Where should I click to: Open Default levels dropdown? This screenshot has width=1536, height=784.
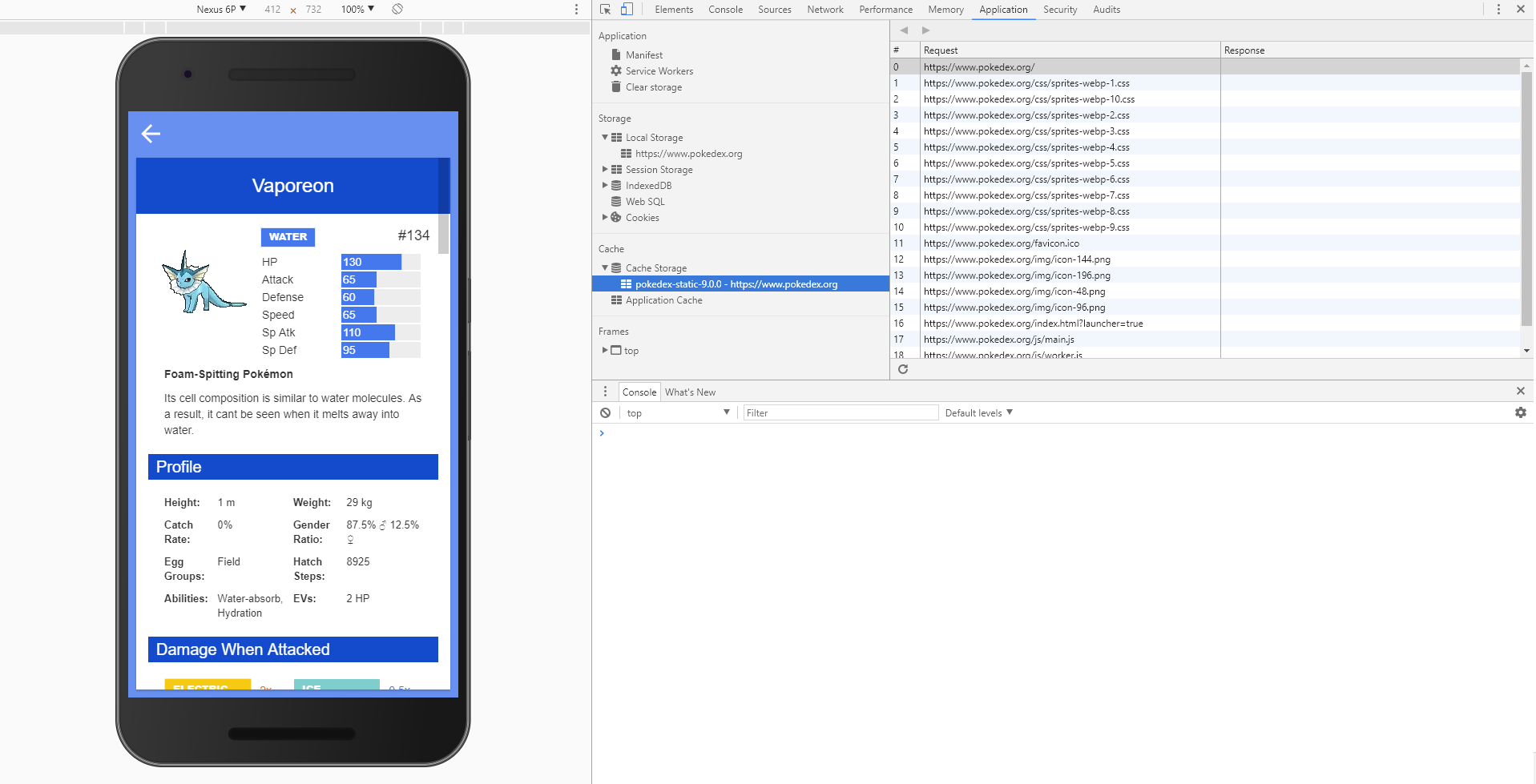click(x=978, y=413)
